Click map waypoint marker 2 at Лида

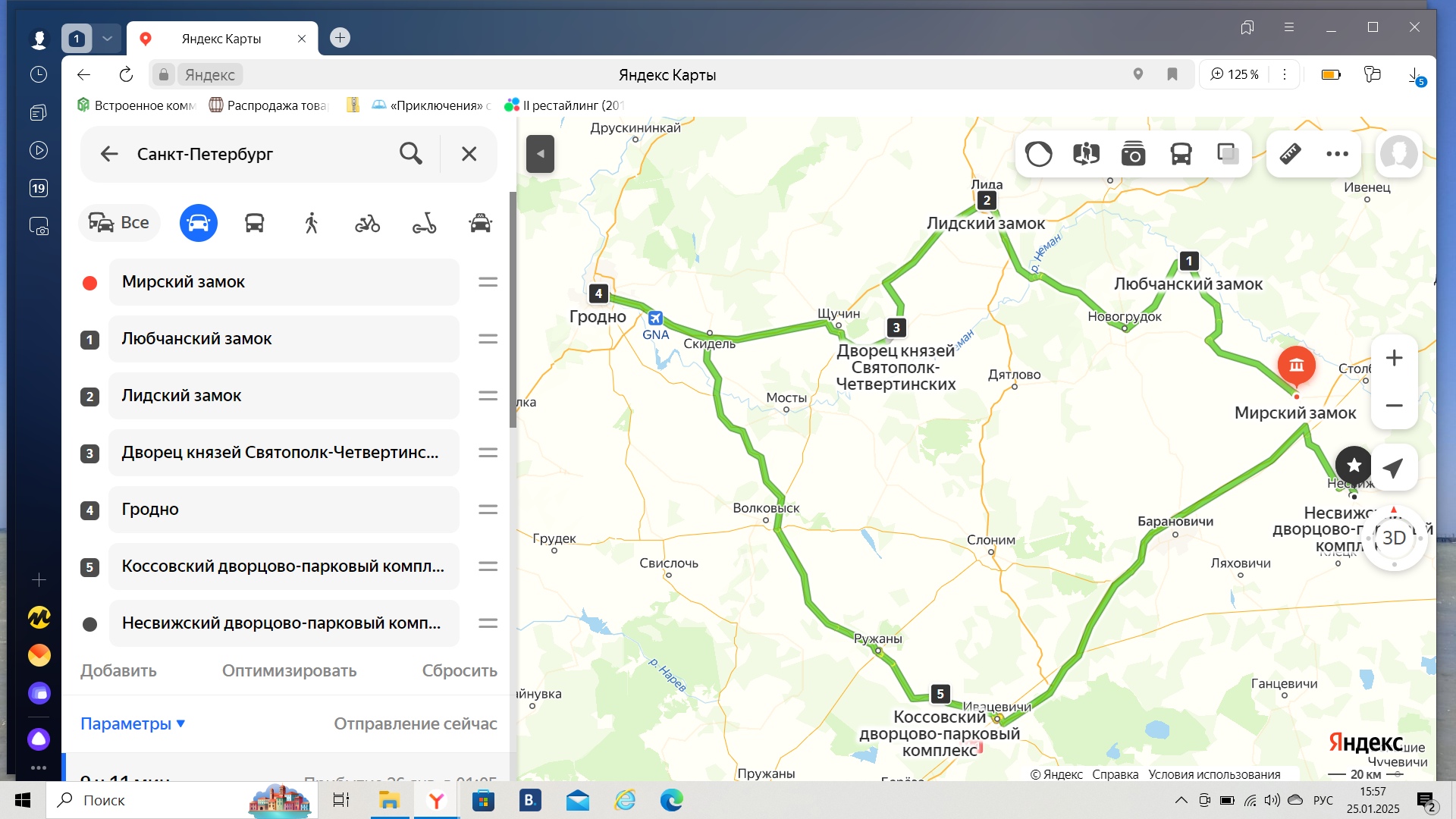[986, 200]
